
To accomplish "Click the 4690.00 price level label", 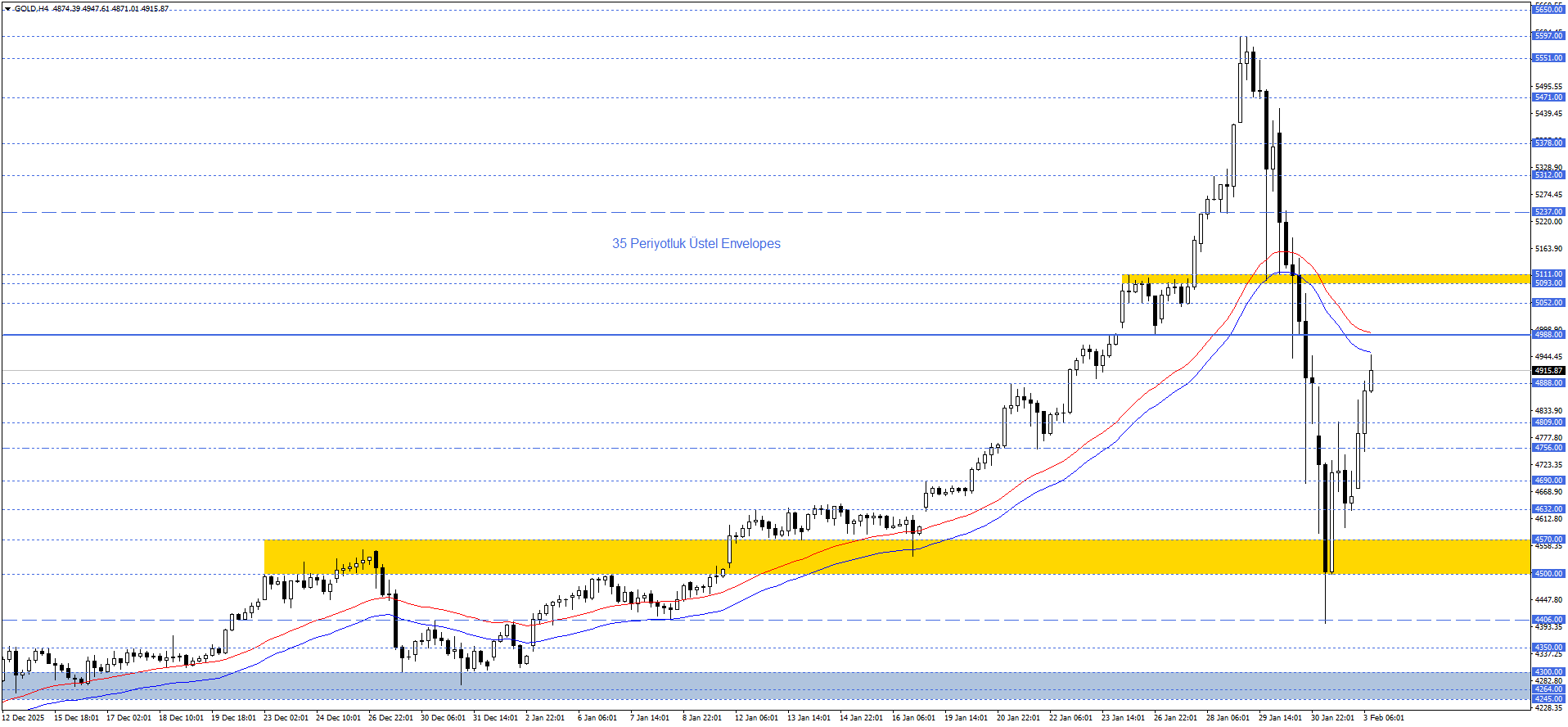I will coord(1548,481).
